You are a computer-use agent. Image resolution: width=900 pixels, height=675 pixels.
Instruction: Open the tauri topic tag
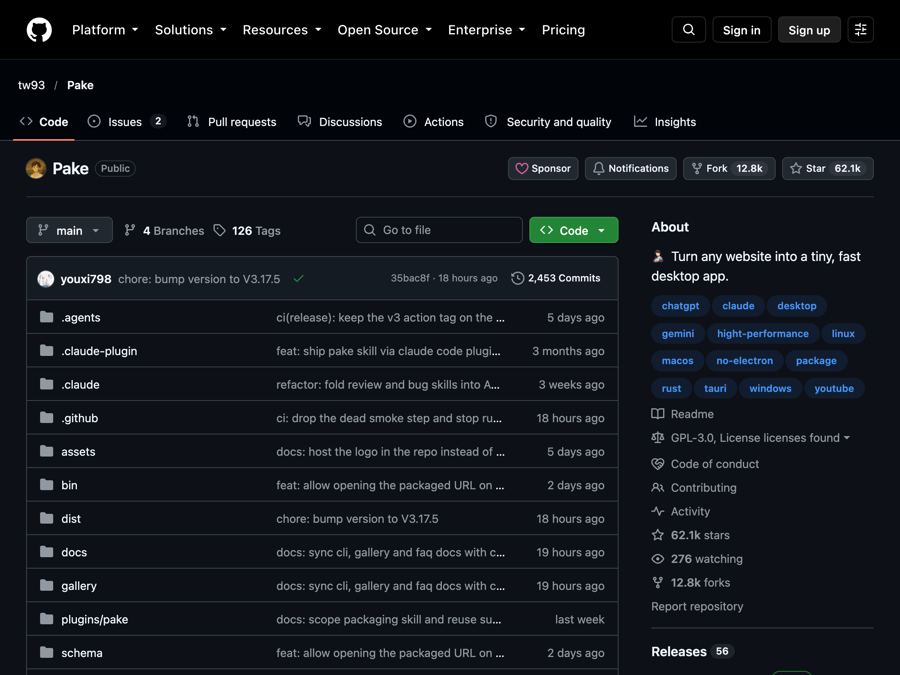click(715, 388)
